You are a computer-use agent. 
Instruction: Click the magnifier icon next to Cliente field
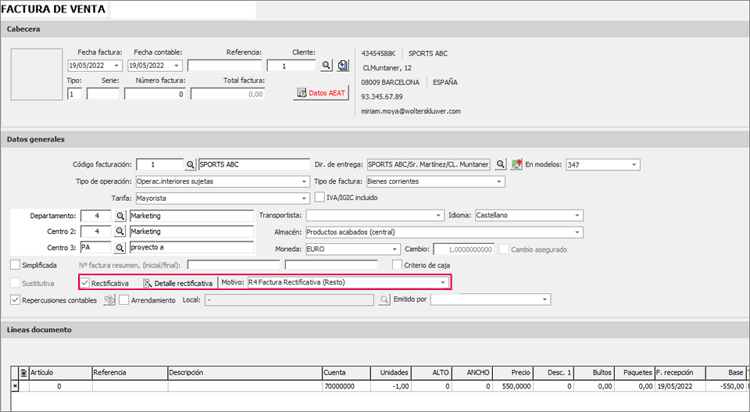click(326, 66)
